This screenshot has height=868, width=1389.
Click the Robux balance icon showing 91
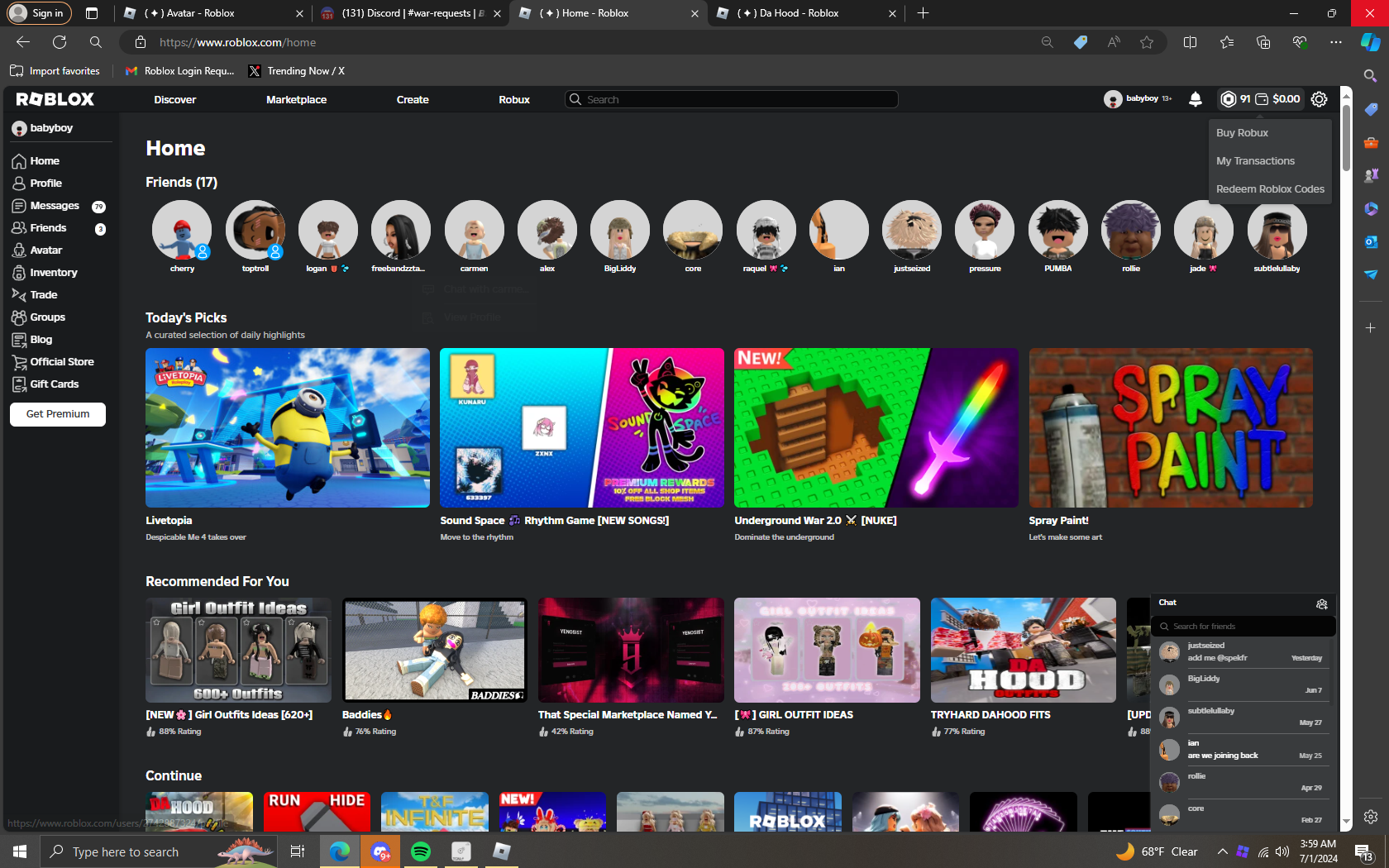pyautogui.click(x=1229, y=99)
